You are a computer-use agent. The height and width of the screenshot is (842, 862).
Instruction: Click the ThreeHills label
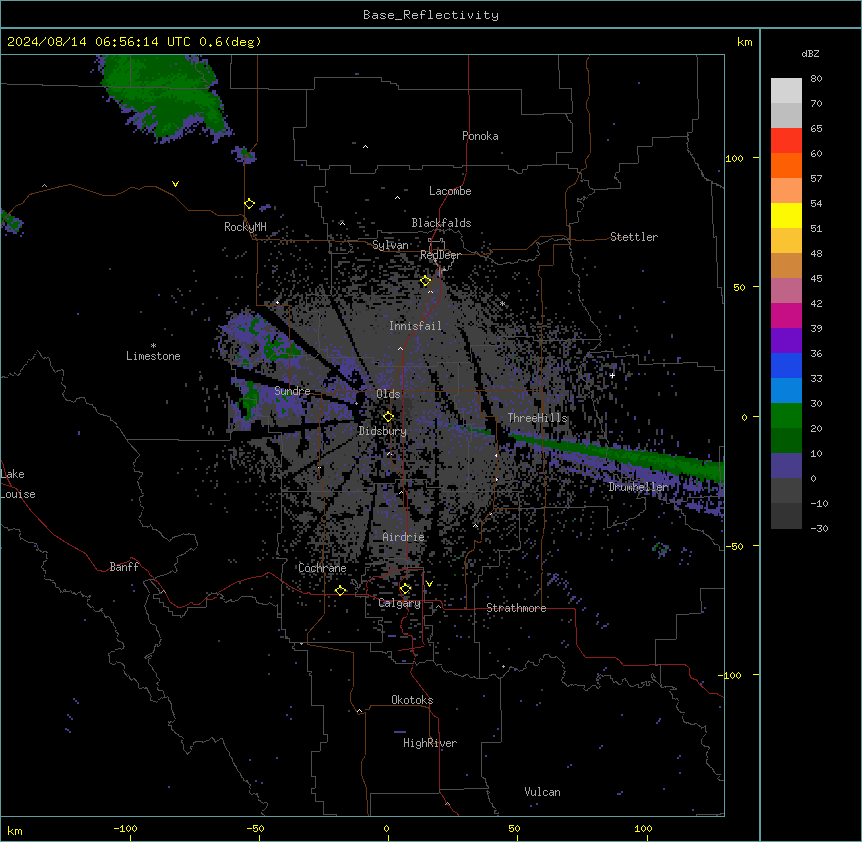537,418
